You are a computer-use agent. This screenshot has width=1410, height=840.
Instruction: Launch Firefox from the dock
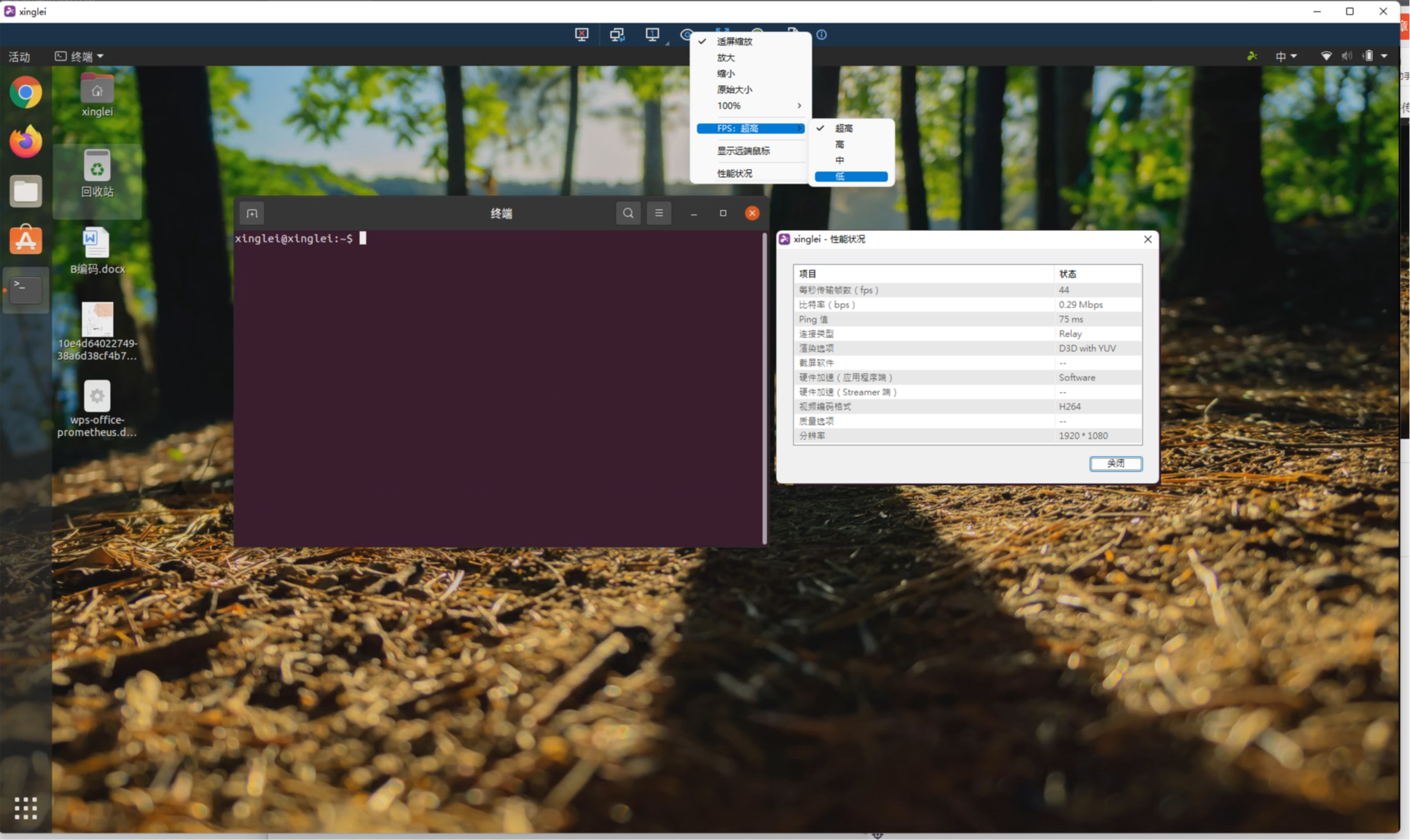[26, 141]
